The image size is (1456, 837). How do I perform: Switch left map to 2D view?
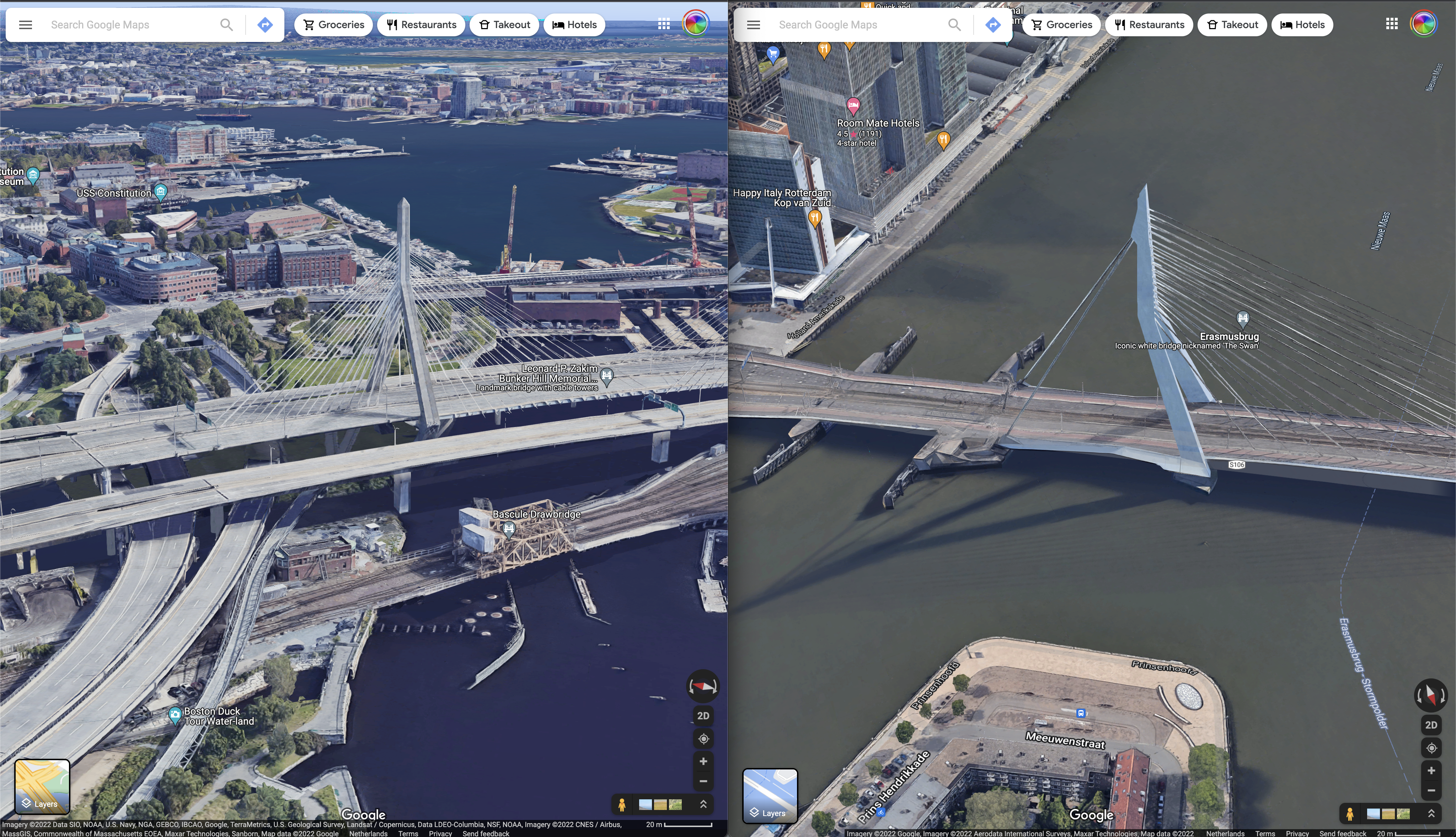click(703, 716)
